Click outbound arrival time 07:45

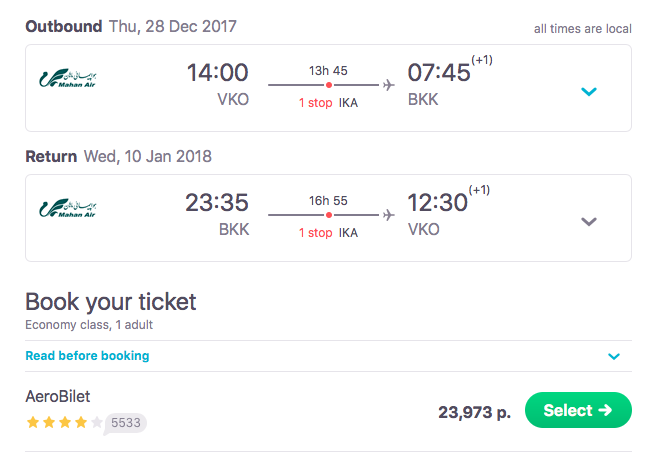click(x=438, y=73)
